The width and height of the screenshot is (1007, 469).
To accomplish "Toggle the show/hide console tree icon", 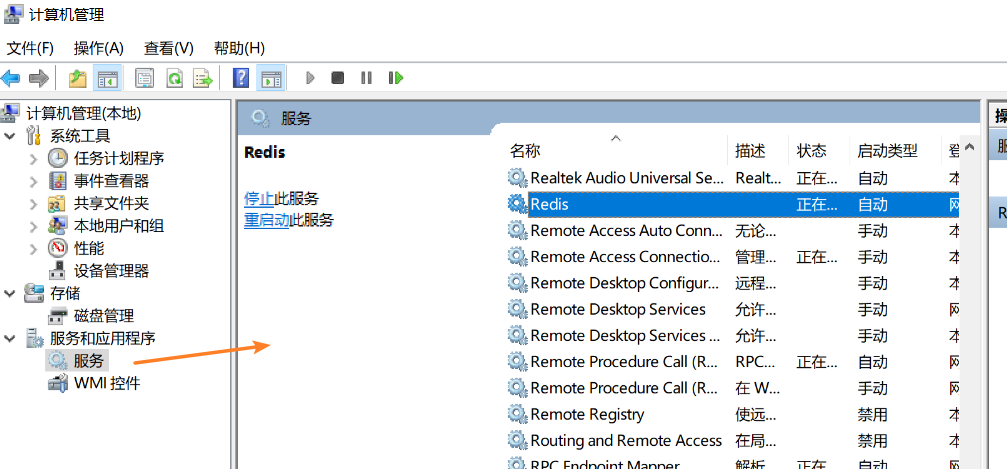I will [107, 78].
